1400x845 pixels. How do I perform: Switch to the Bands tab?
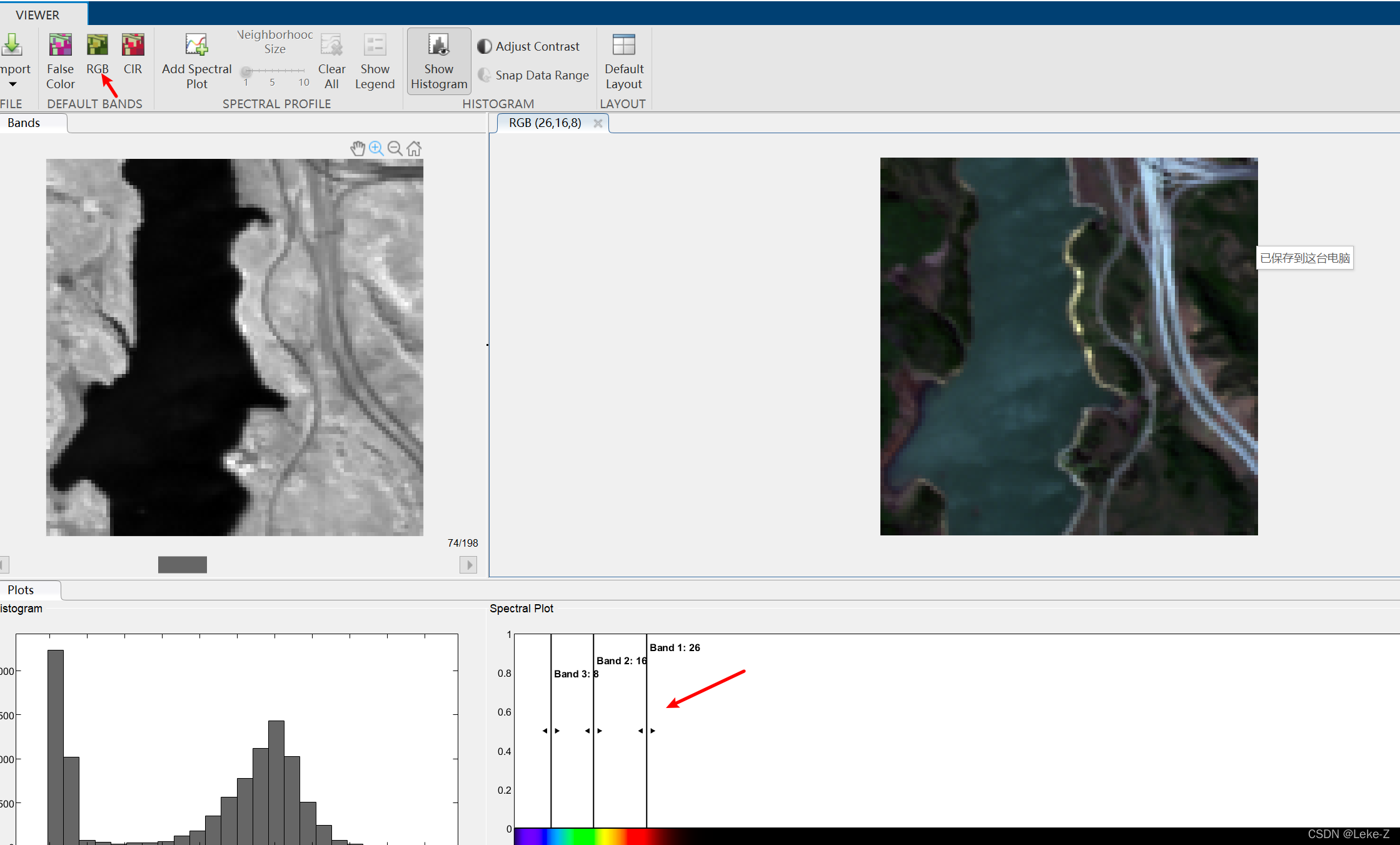click(24, 123)
